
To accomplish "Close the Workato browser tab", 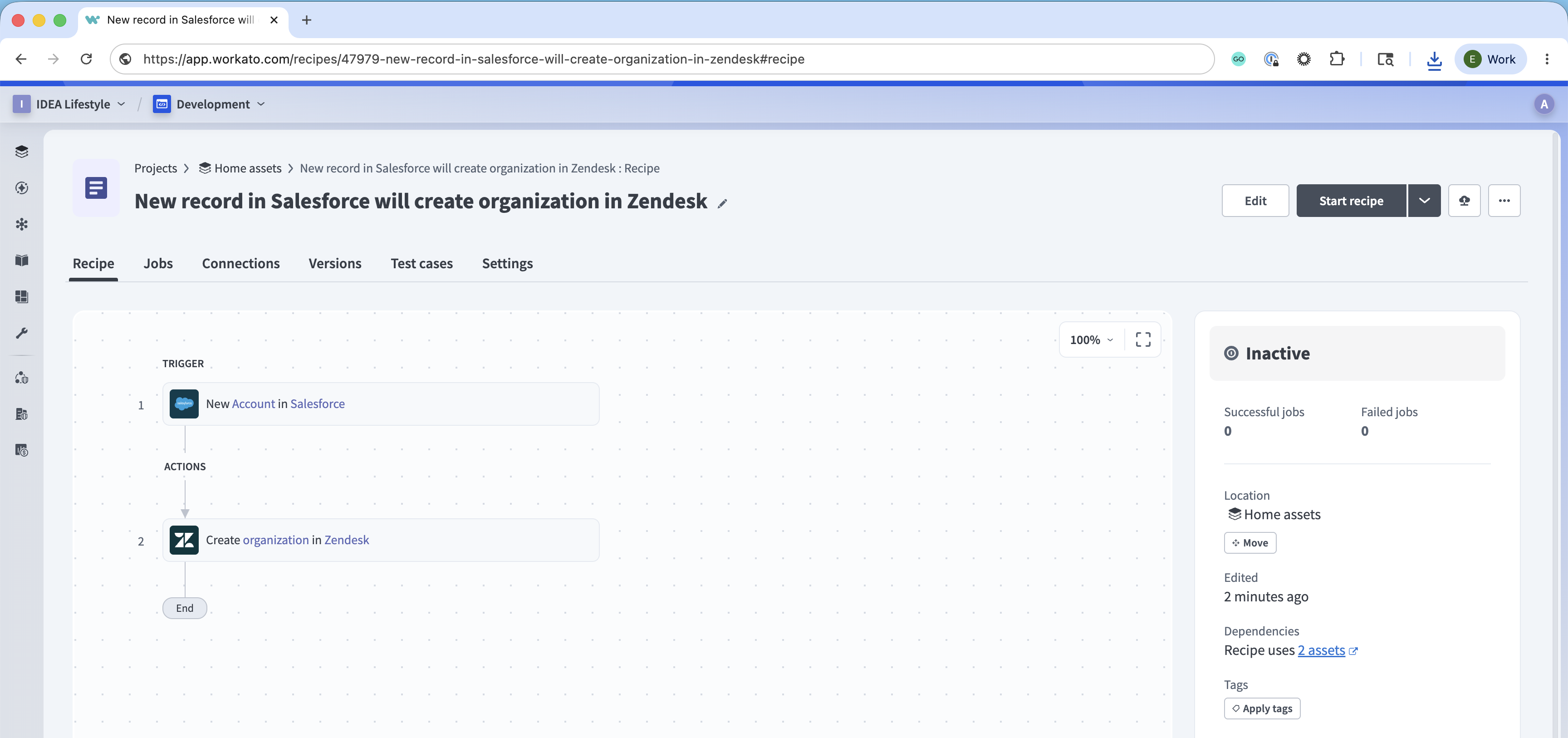I will tap(274, 20).
